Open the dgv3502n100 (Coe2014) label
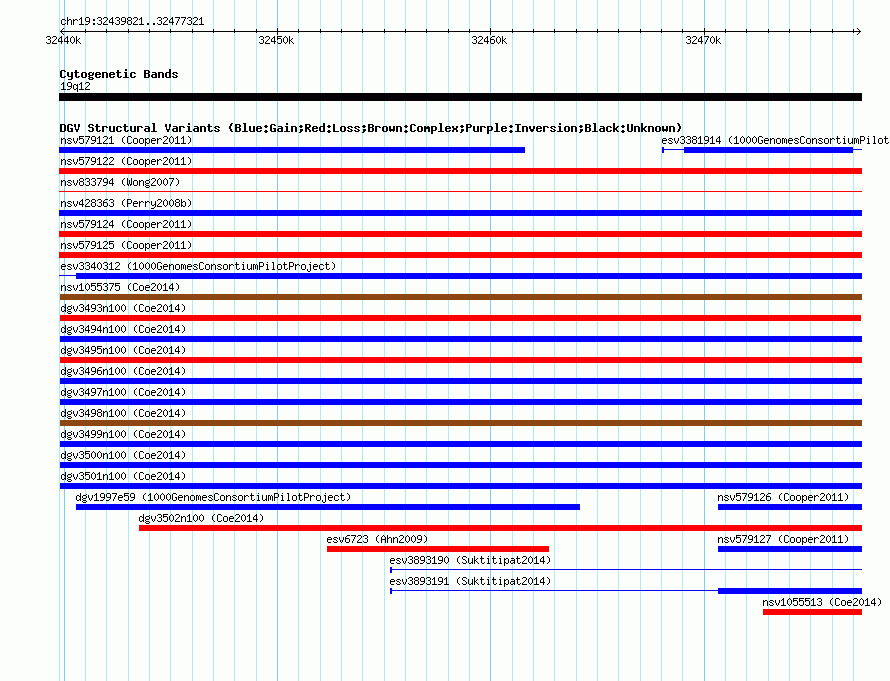This screenshot has height=681, width=890. click(201, 518)
